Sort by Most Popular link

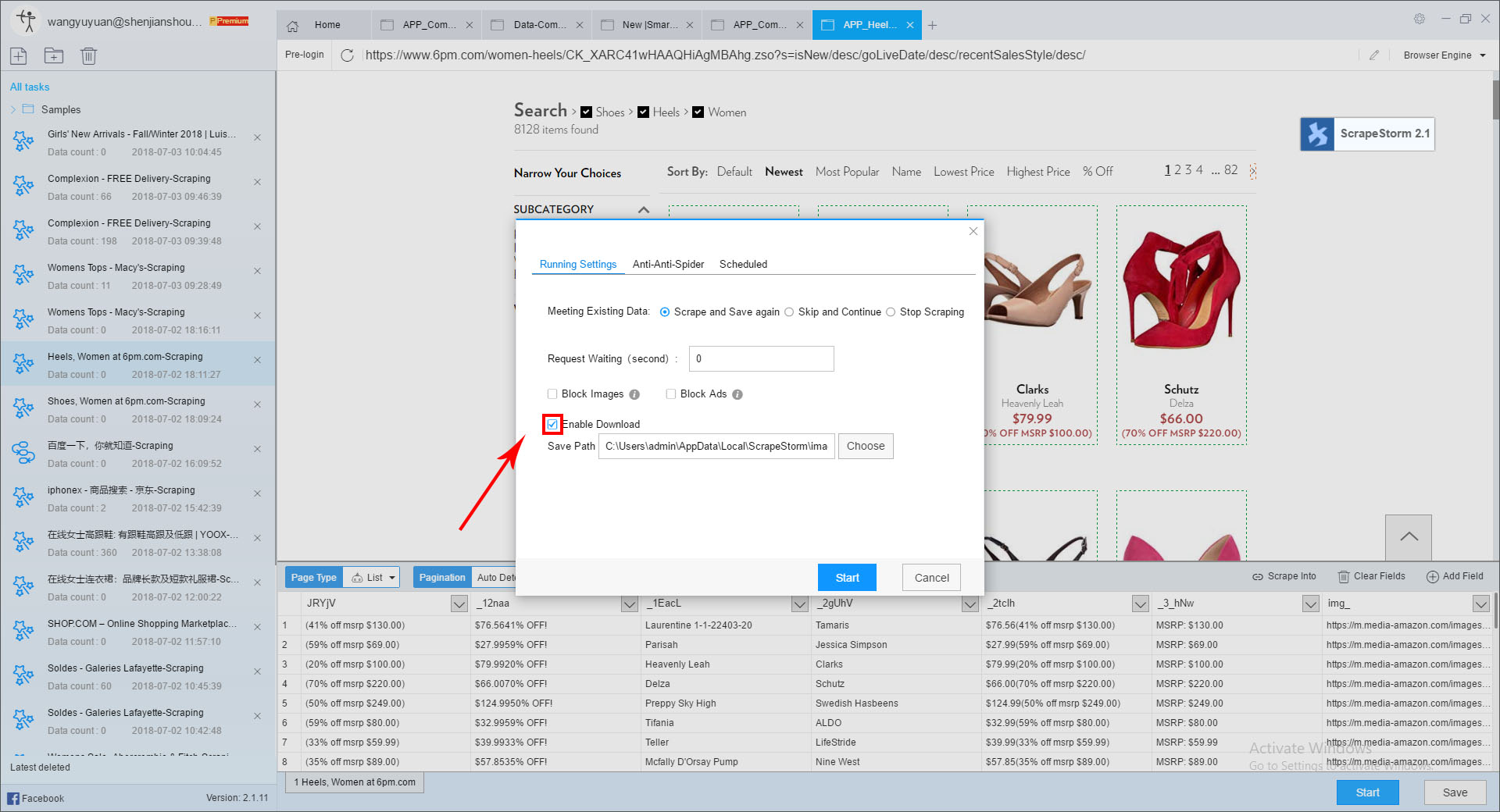pos(847,172)
